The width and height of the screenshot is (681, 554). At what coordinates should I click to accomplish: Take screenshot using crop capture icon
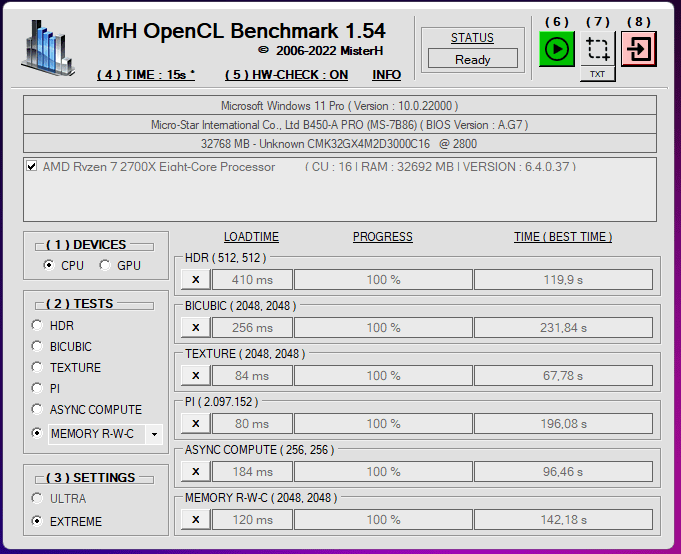click(598, 49)
